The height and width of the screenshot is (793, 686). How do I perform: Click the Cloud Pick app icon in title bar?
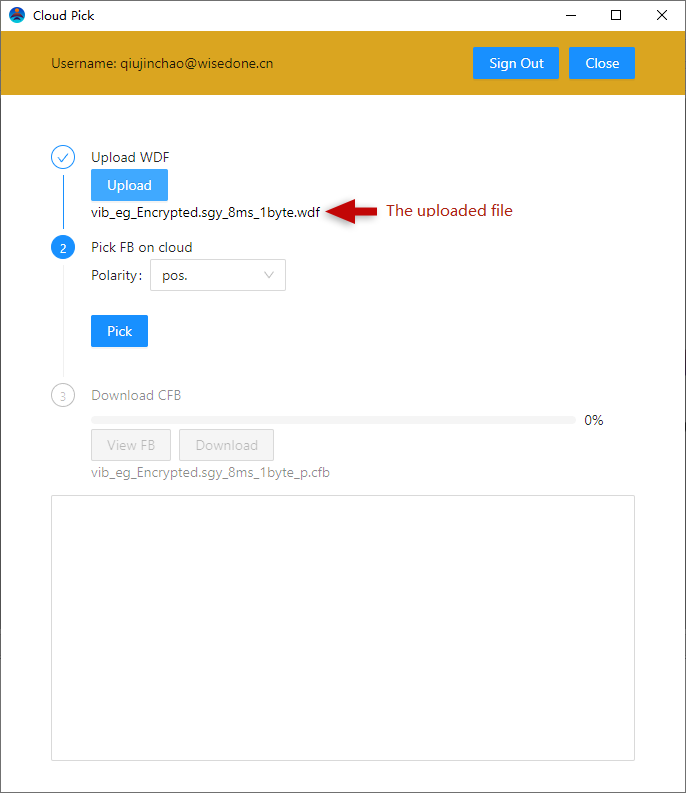[17, 15]
